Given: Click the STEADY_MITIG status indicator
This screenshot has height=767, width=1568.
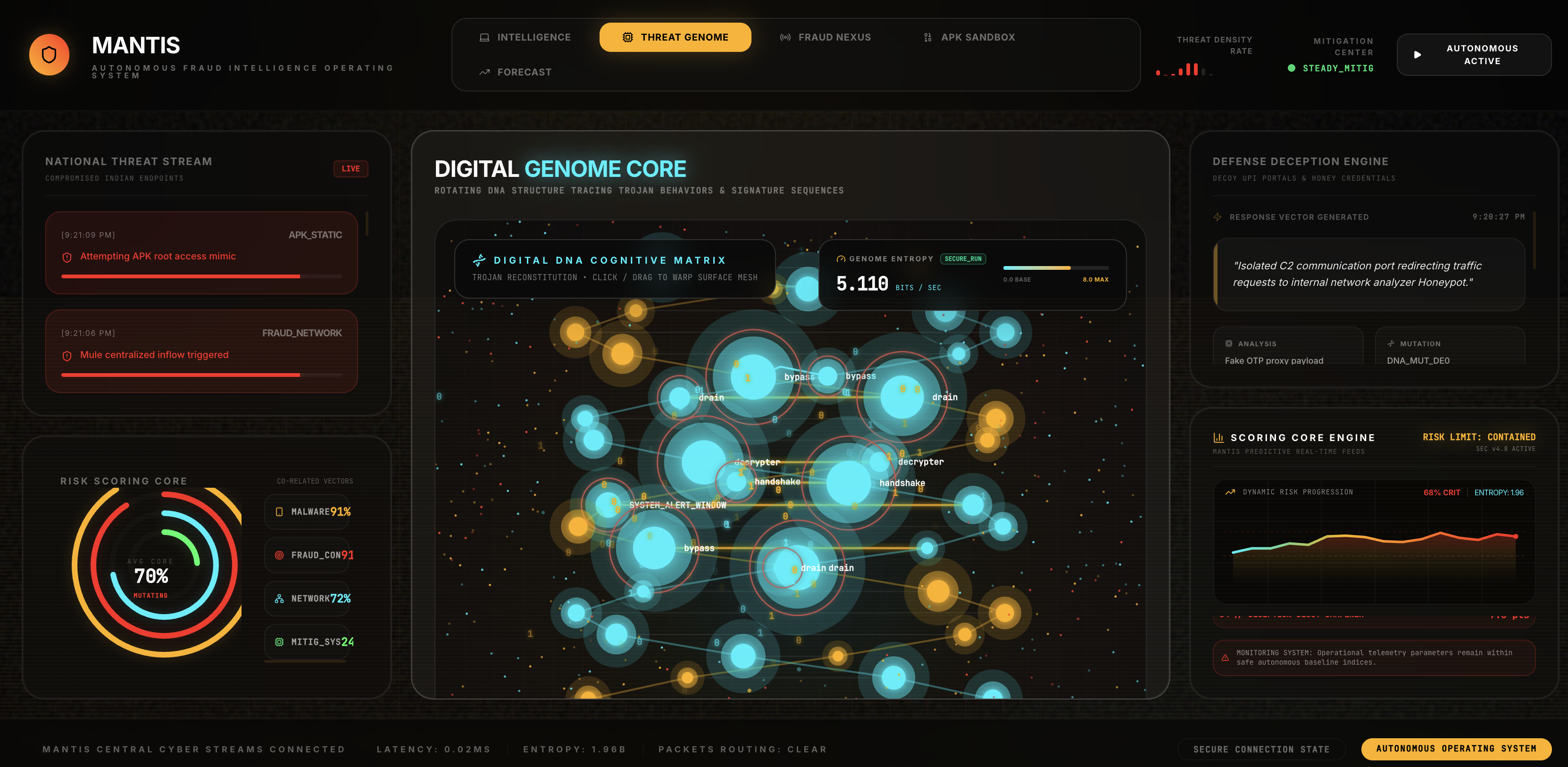Looking at the screenshot, I should click(x=1331, y=68).
